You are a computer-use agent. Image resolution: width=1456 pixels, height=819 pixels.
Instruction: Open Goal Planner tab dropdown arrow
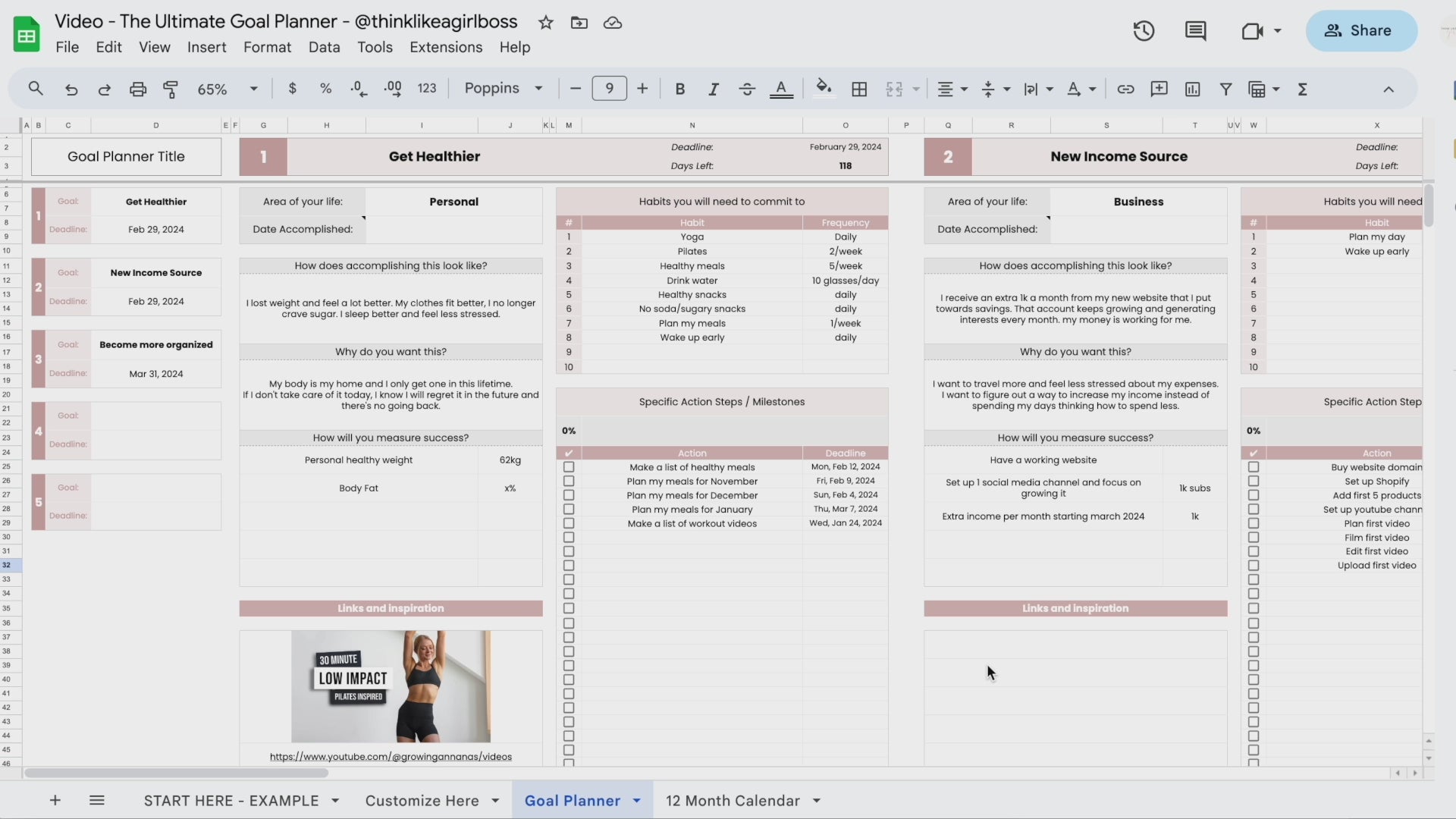pos(637,801)
